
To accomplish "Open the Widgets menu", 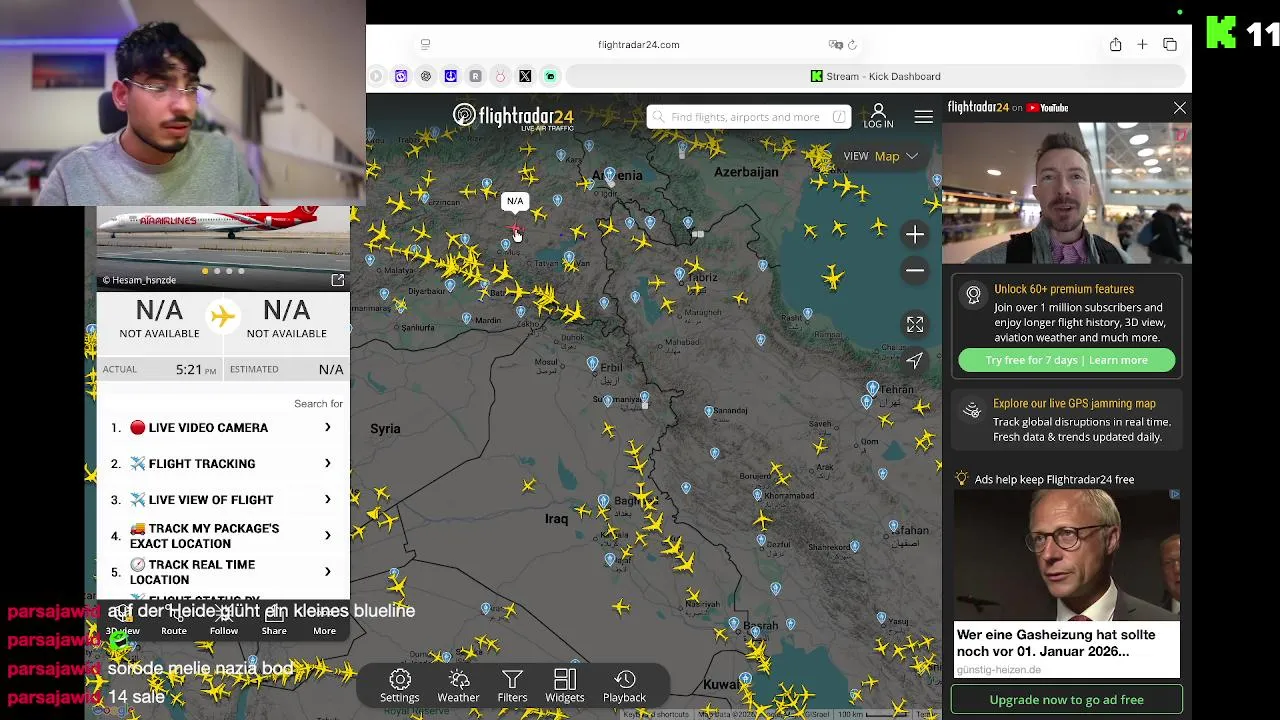I will pos(565,686).
